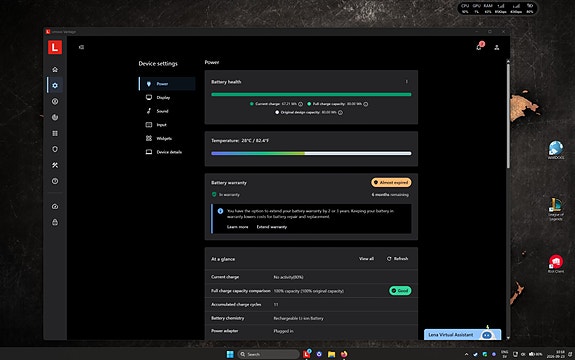
Task: Open the user account profile icon
Action: [497, 47]
